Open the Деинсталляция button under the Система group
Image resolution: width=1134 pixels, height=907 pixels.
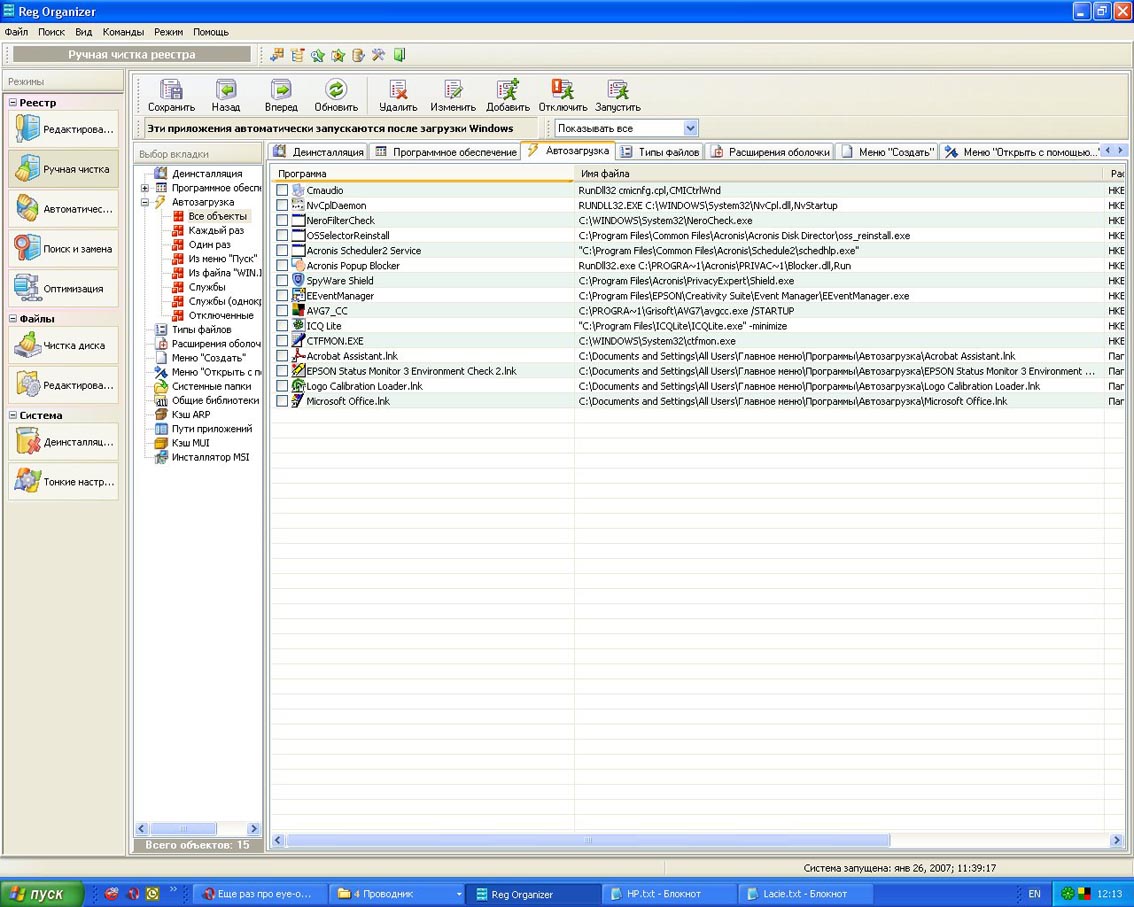click(64, 441)
